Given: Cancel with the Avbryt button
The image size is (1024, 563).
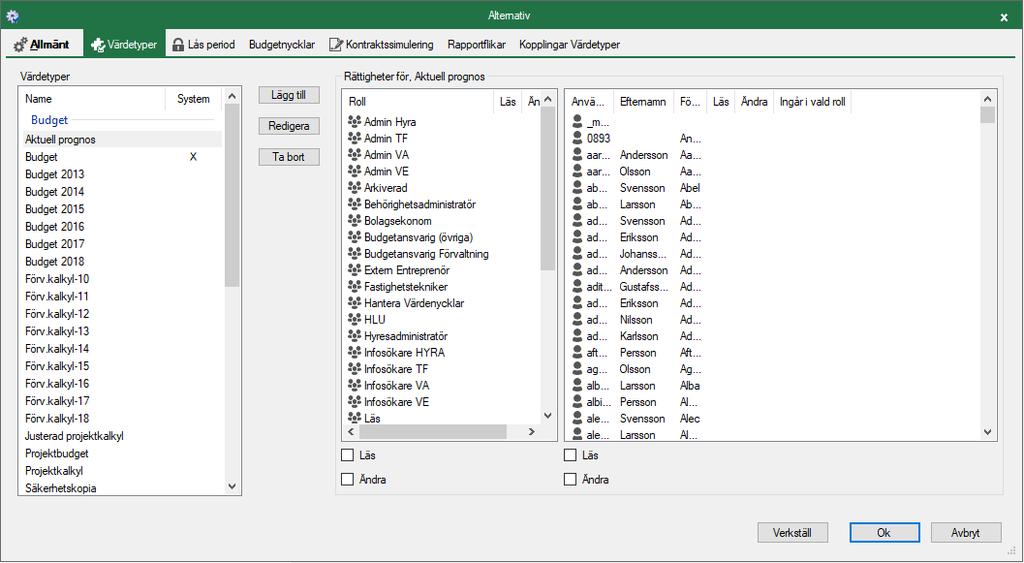Looking at the screenshot, I should 965,532.
